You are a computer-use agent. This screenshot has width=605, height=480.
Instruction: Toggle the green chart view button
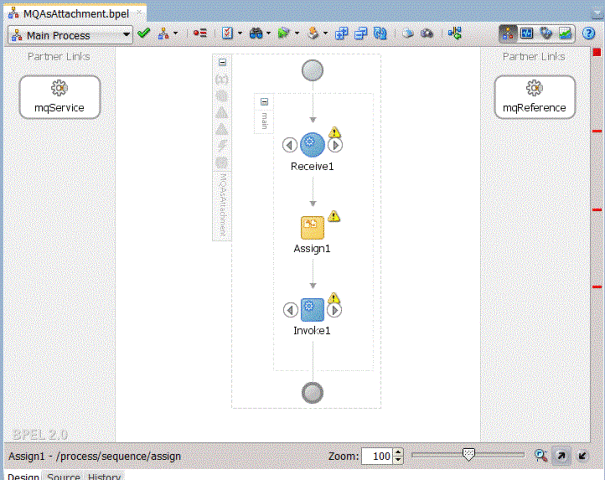click(x=565, y=34)
